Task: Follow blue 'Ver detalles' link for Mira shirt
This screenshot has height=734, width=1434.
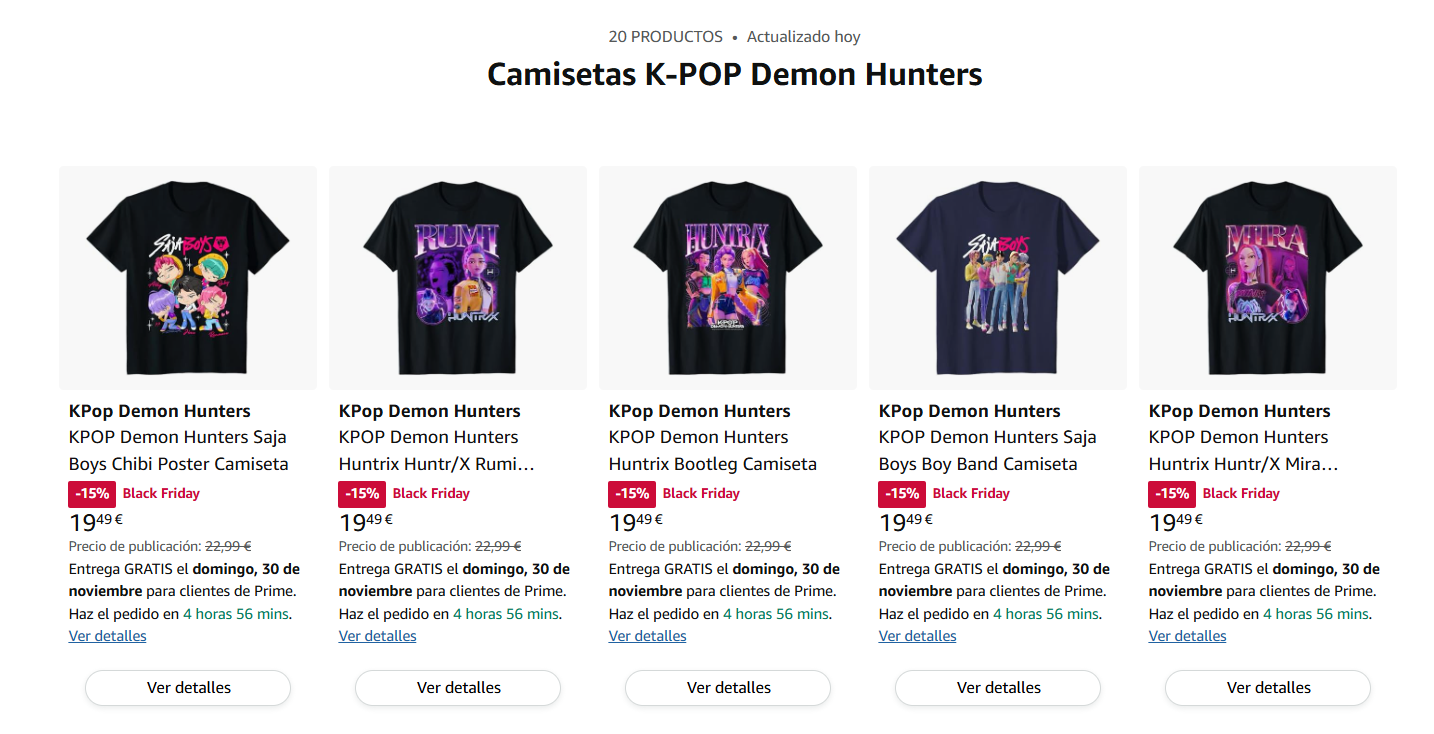Action: tap(1188, 636)
